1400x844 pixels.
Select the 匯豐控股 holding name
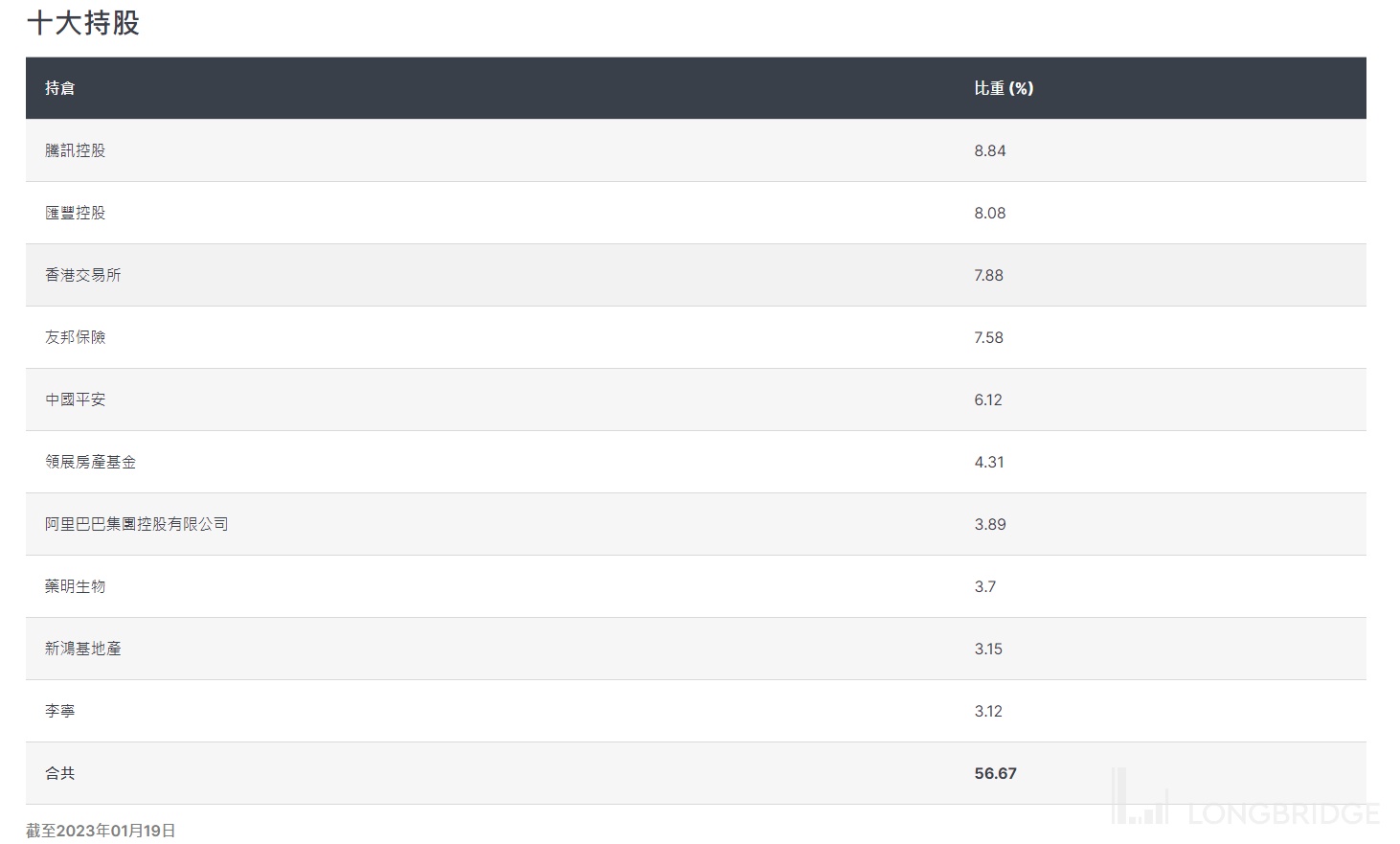pos(76,213)
